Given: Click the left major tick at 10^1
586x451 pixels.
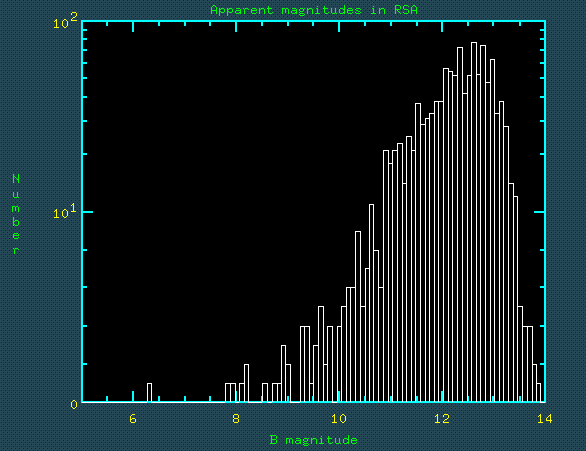Looking at the screenshot, I should point(87,212).
